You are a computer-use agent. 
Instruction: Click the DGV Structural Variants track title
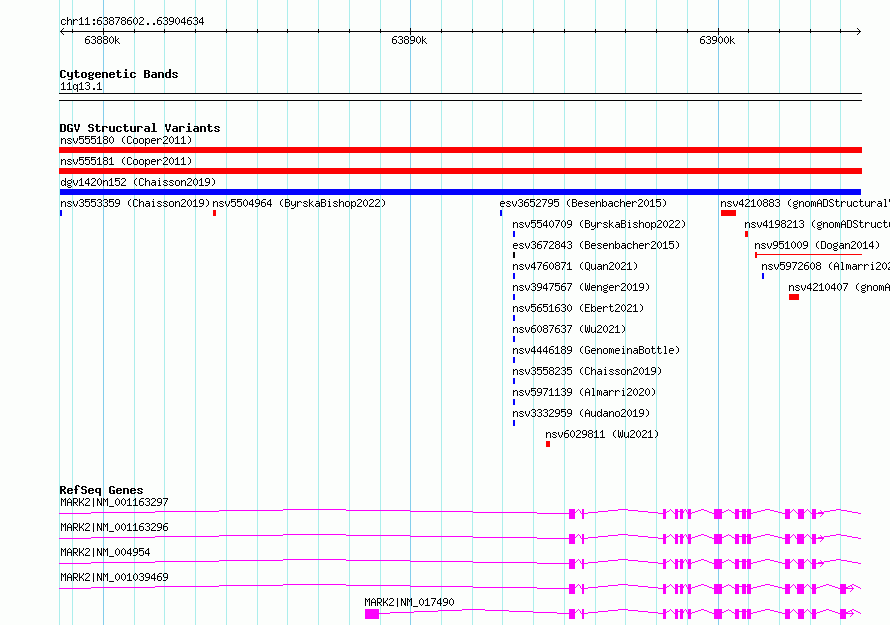140,128
